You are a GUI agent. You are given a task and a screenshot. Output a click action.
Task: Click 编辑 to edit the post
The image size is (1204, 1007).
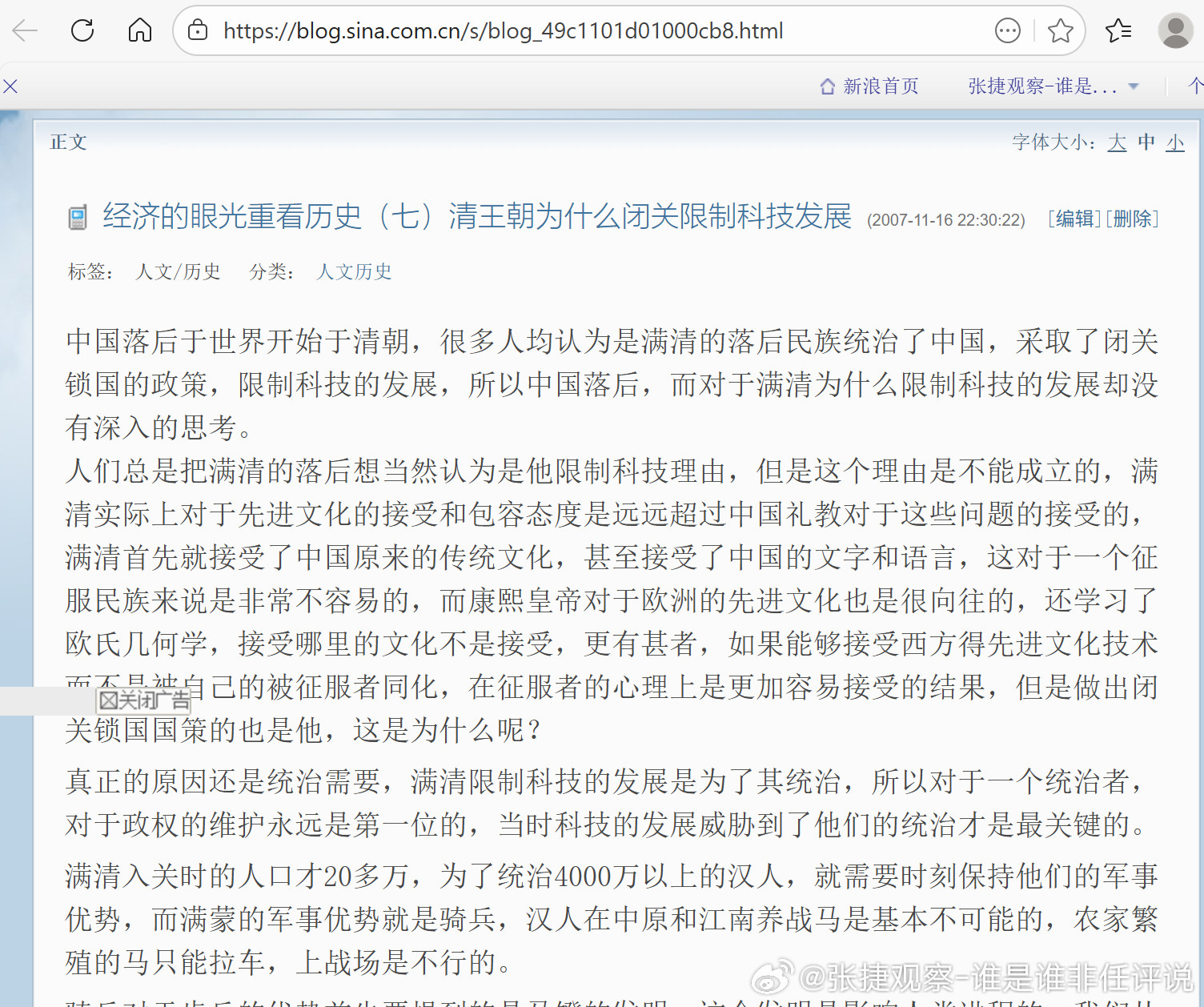click(x=1074, y=219)
